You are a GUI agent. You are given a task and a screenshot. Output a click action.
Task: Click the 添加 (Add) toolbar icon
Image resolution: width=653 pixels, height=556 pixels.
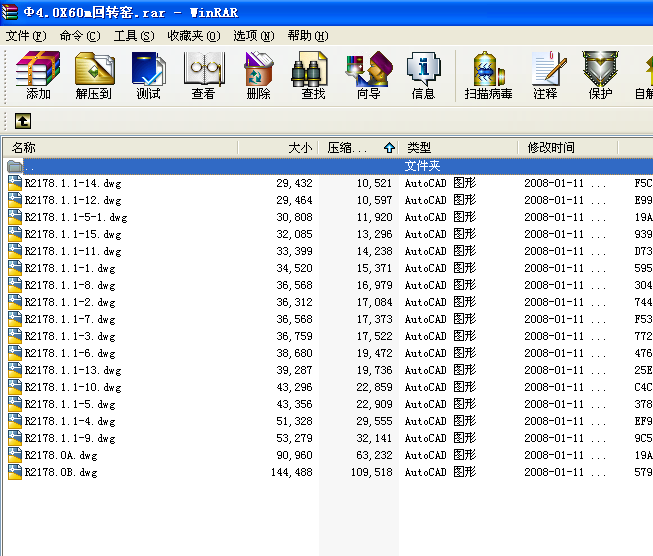tap(38, 75)
